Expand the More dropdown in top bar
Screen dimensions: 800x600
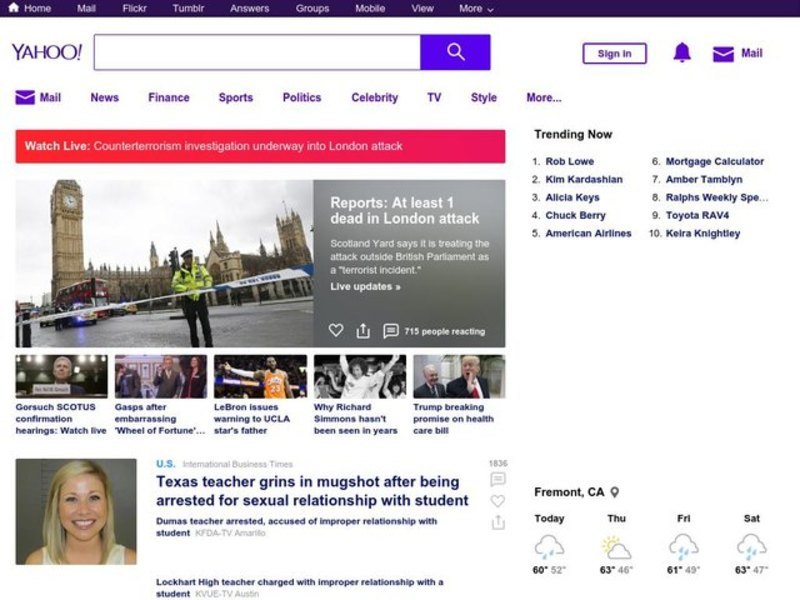(x=476, y=8)
